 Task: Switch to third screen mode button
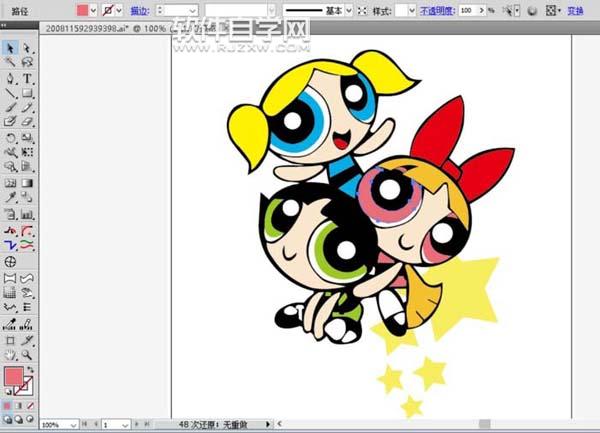click(x=30, y=420)
